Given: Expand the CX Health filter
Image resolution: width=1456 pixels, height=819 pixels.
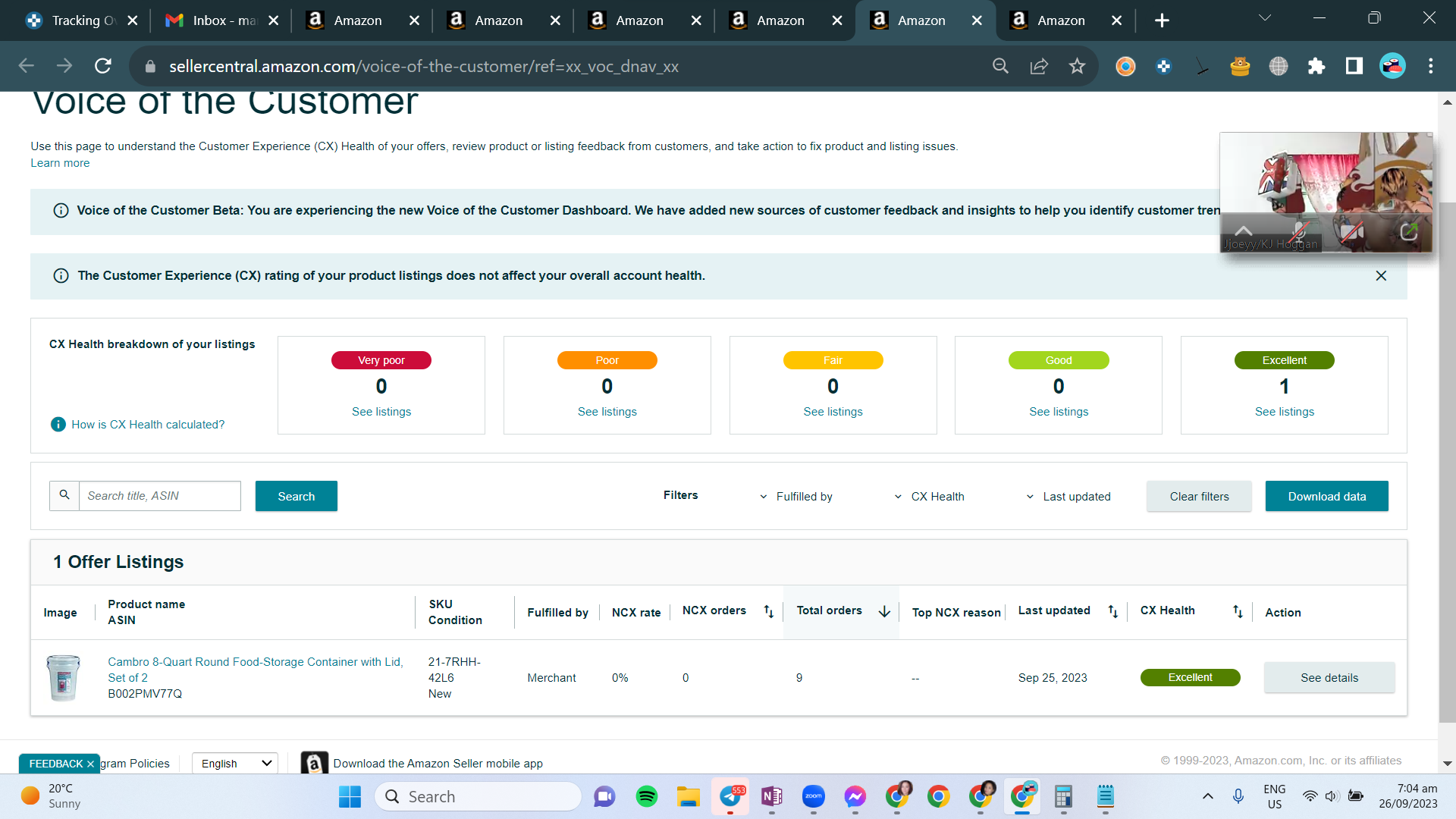Looking at the screenshot, I should click(x=929, y=497).
